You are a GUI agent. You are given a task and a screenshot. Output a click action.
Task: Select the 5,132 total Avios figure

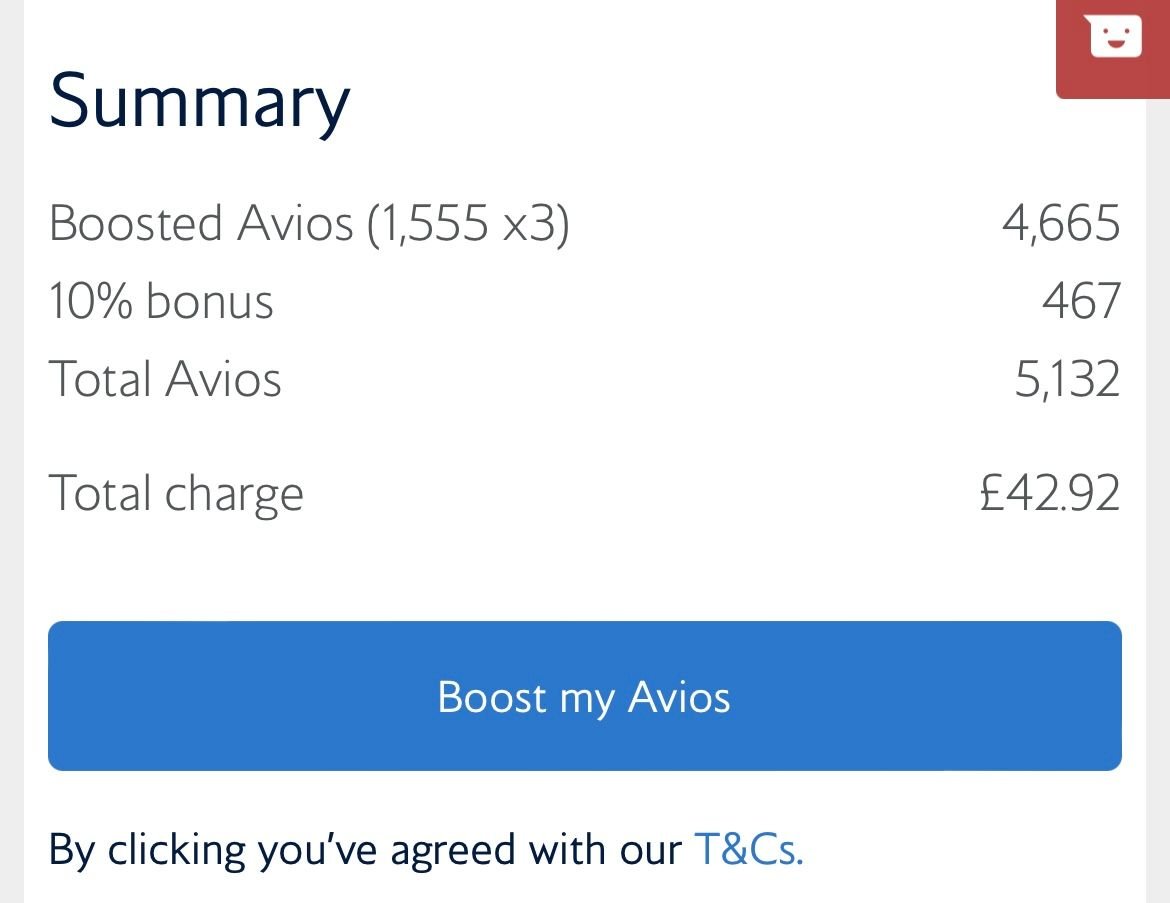(x=1067, y=379)
